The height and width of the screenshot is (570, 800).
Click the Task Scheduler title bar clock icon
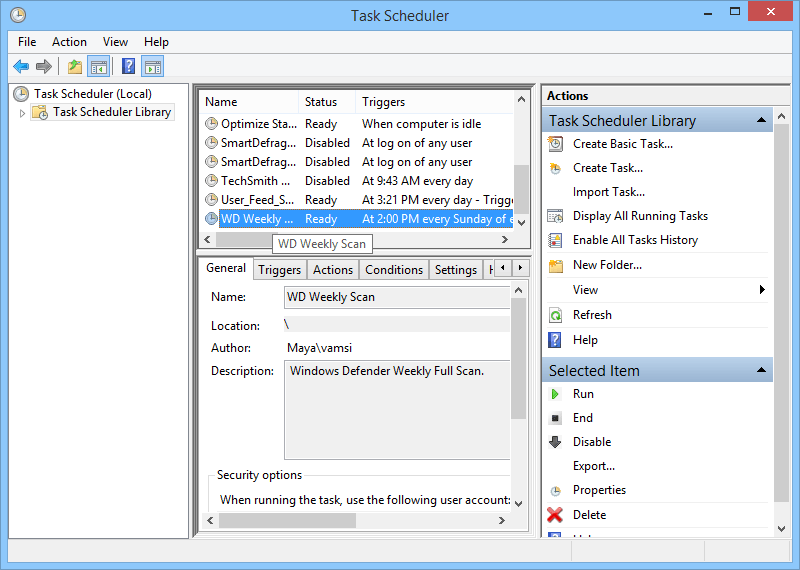[18, 15]
